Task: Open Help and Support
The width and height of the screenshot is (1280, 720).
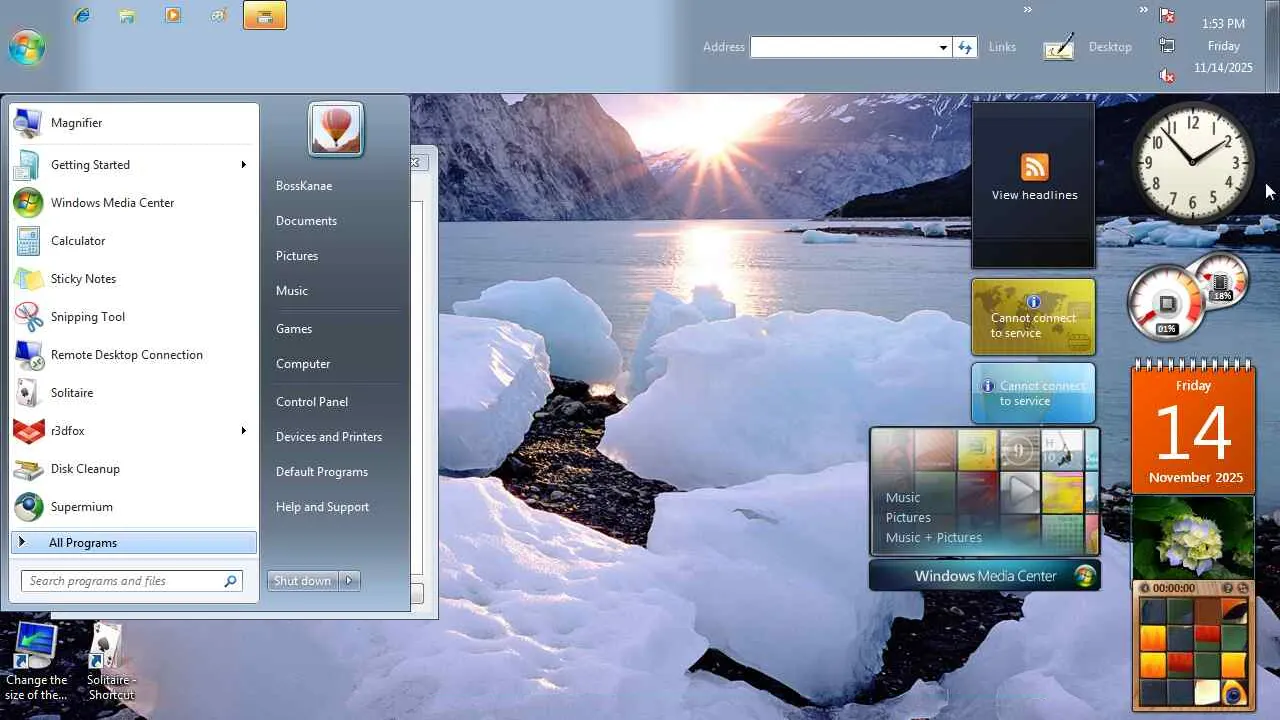Action: tap(322, 506)
